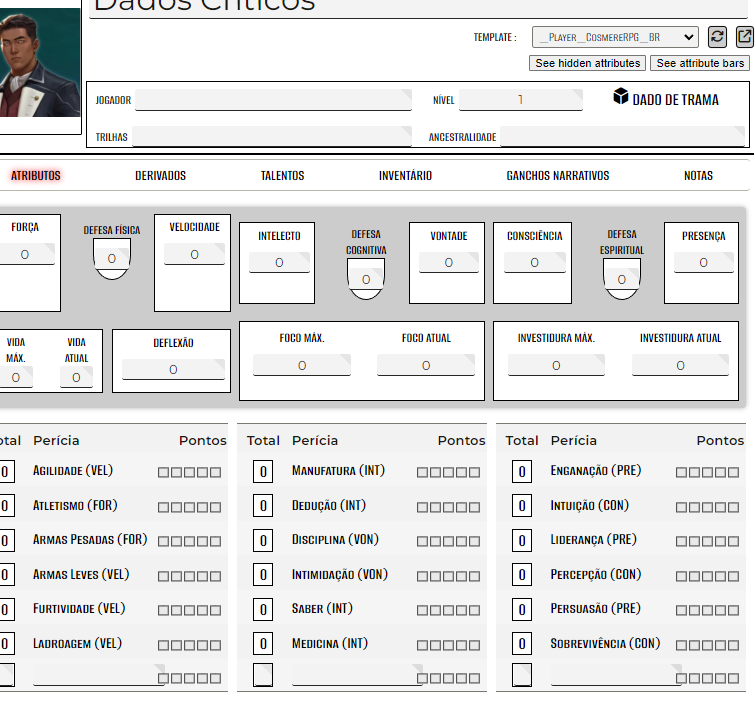Roll the Intimidação (VON) skill

pyautogui.click(x=340, y=574)
